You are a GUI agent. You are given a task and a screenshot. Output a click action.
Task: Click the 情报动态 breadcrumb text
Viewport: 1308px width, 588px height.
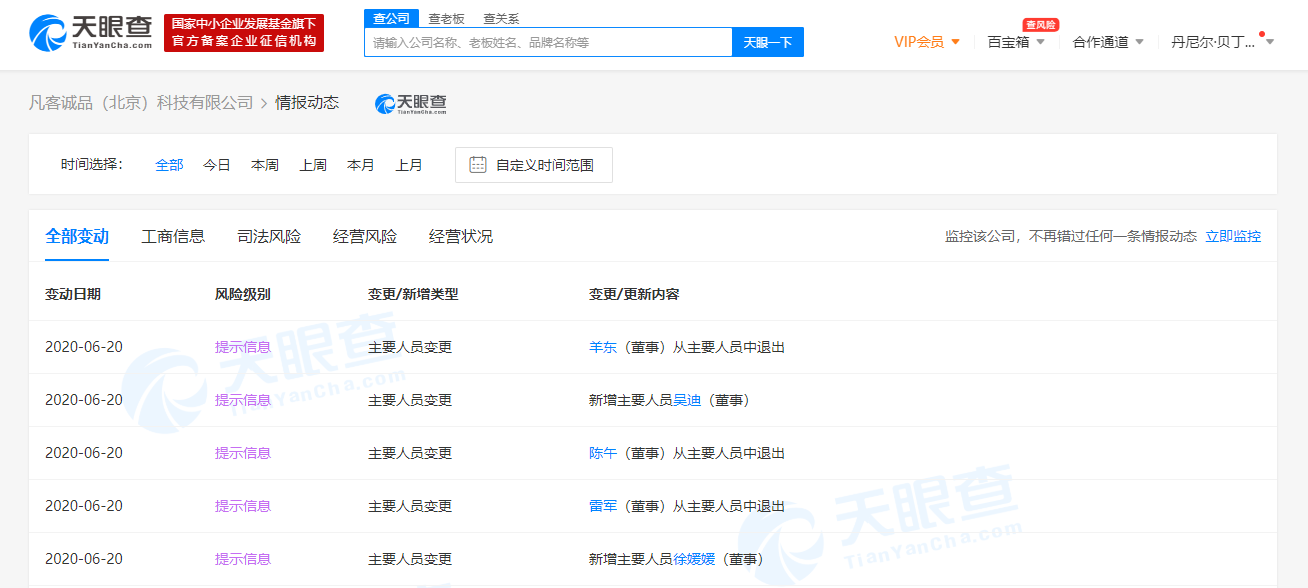coord(307,103)
